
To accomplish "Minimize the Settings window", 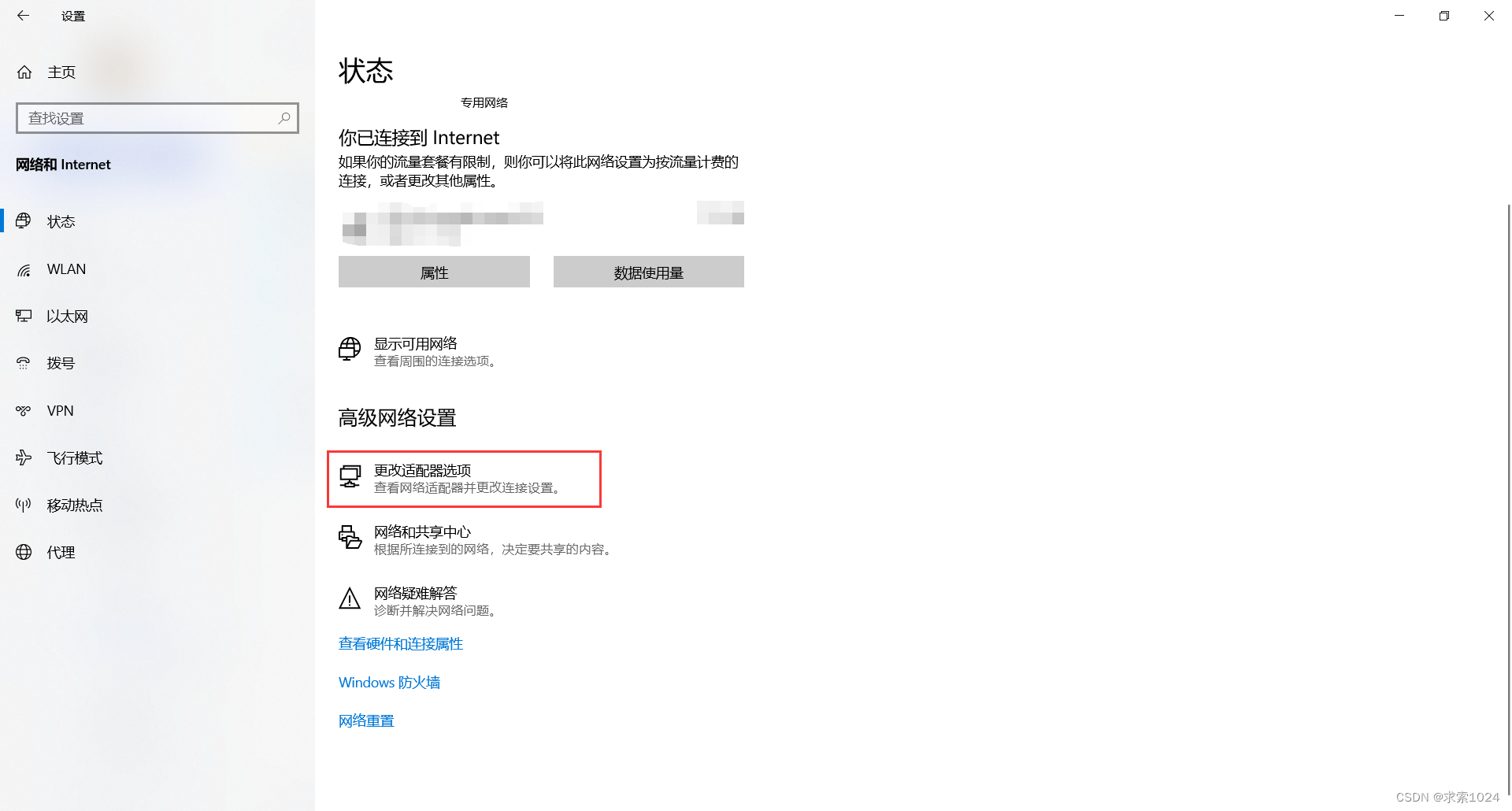I will (1399, 16).
